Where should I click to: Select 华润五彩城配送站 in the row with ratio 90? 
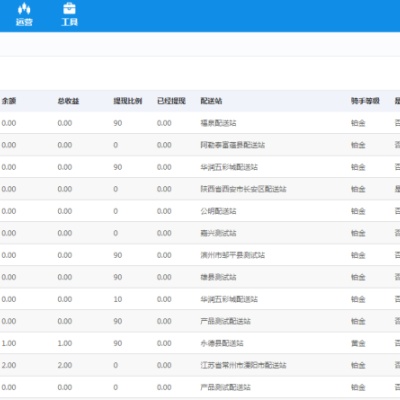click(x=229, y=167)
